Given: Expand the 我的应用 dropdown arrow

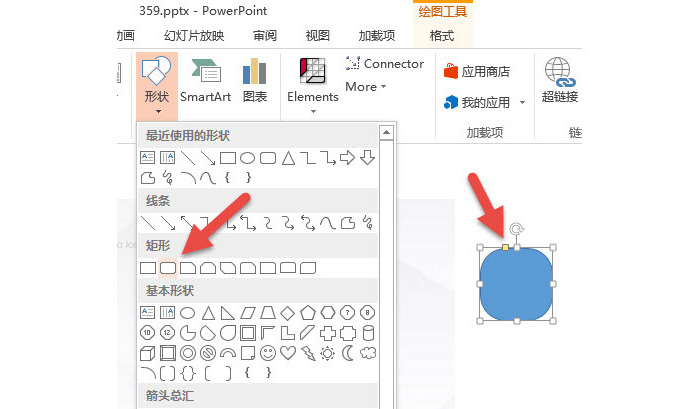Looking at the screenshot, I should click(522, 103).
